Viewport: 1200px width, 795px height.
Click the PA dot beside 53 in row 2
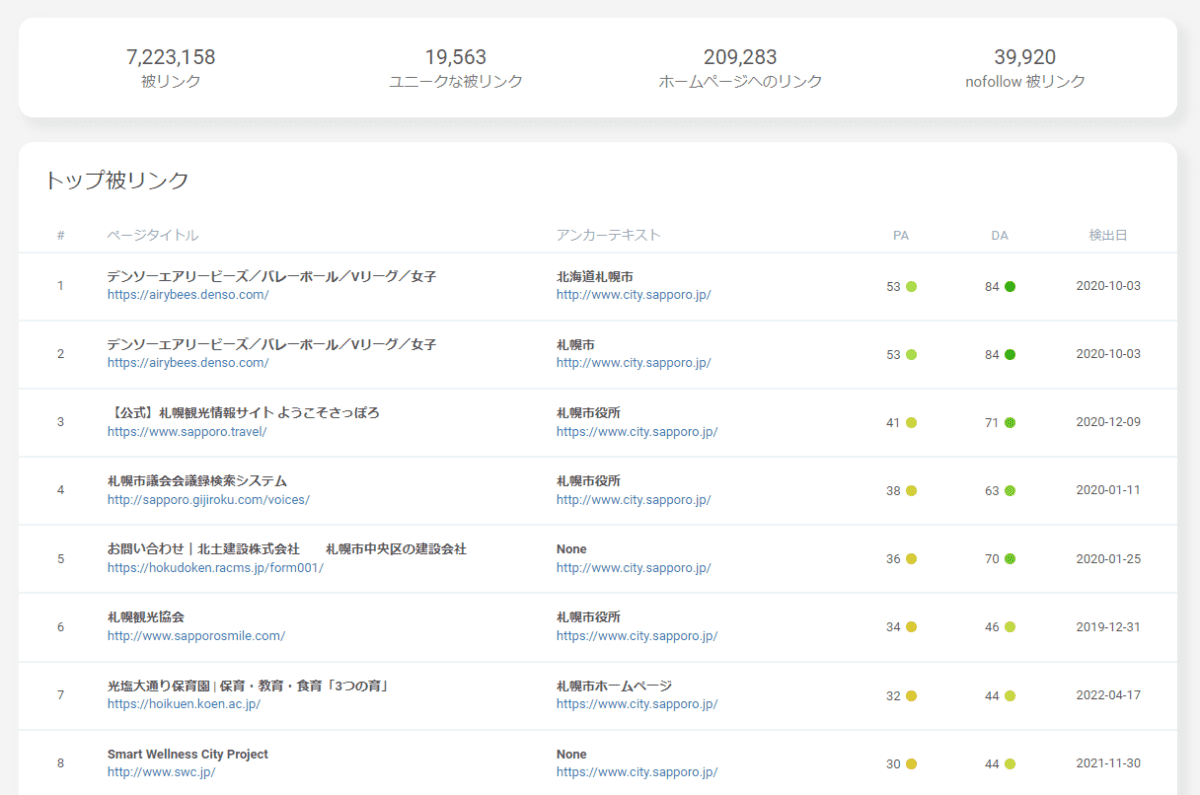(x=911, y=355)
